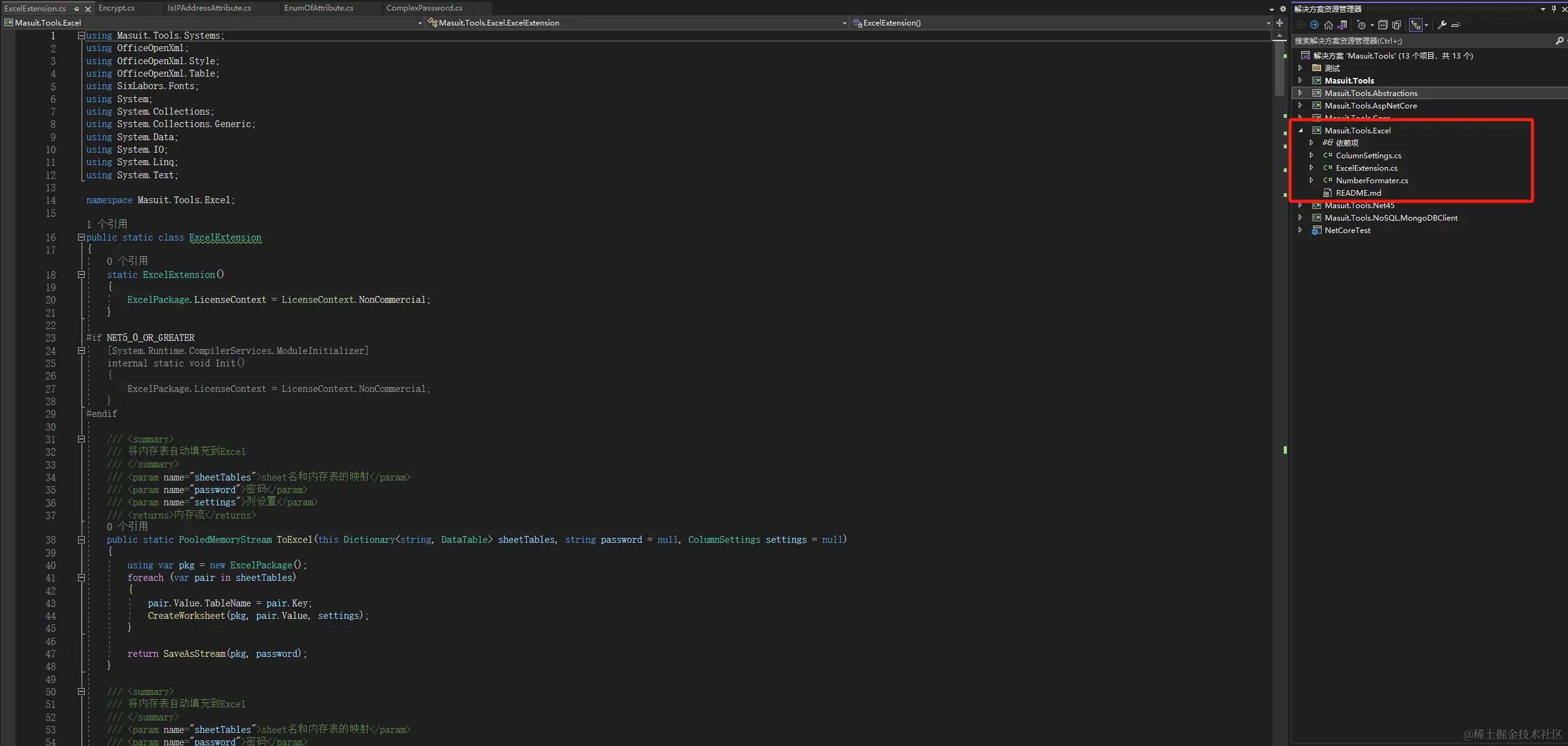Image resolution: width=1568 pixels, height=746 pixels.
Task: Open README.md in Solution Explorer
Action: click(1358, 193)
